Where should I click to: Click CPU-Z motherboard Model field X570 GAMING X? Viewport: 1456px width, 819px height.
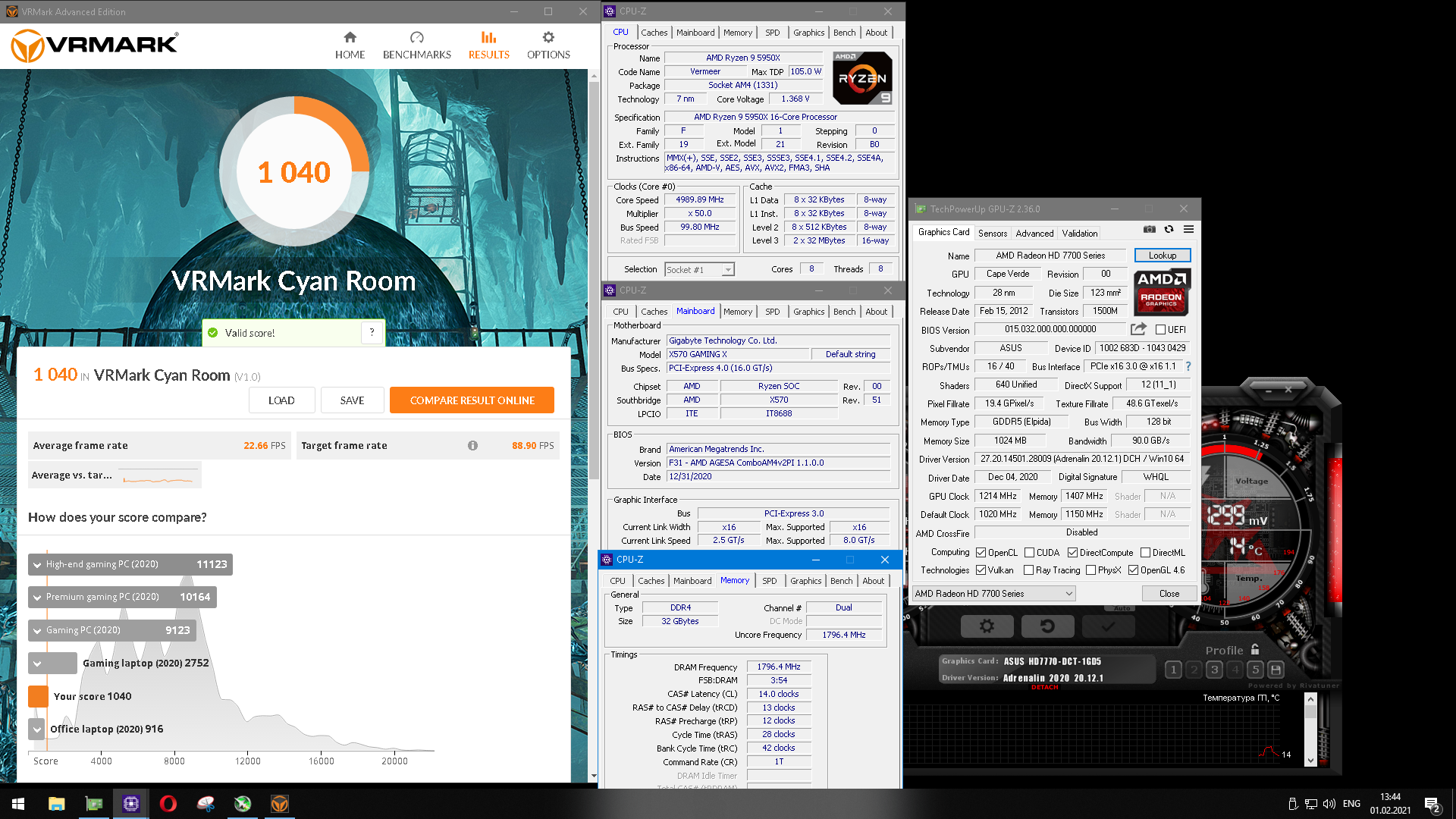tap(738, 354)
